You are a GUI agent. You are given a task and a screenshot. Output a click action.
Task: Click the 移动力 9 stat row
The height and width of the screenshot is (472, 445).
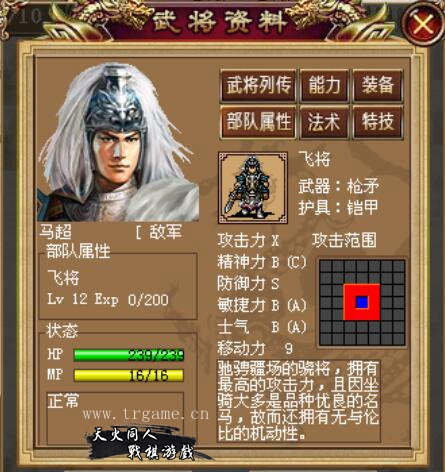pyautogui.click(x=255, y=348)
